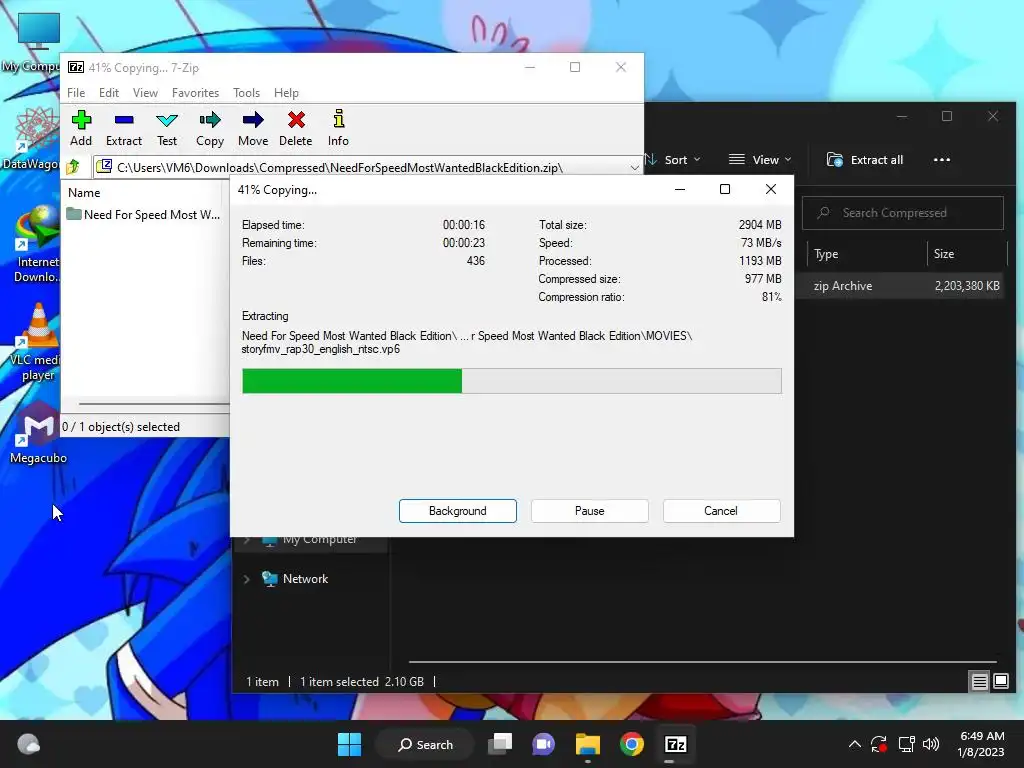Go up one folder level in 7-Zip
The image size is (1024, 768).
pos(73,167)
